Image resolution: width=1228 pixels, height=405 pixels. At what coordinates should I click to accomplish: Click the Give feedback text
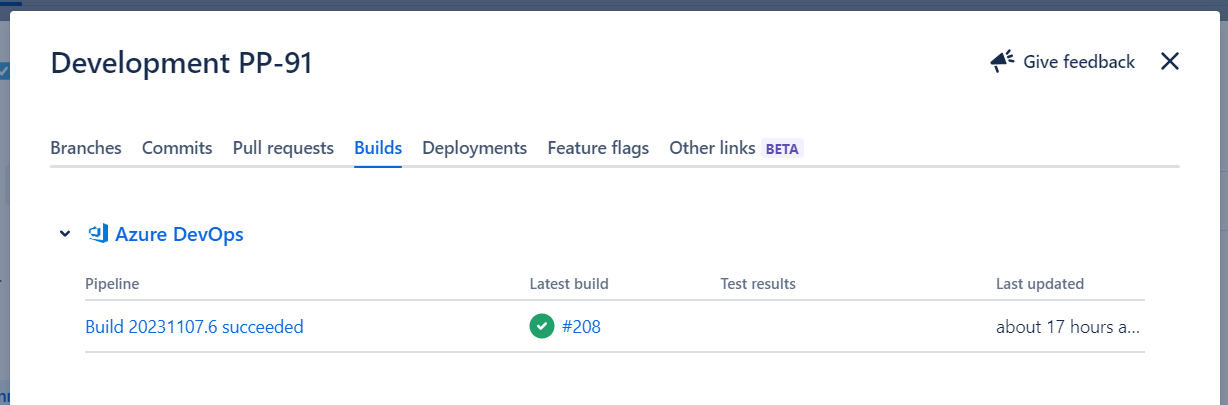coord(1078,62)
